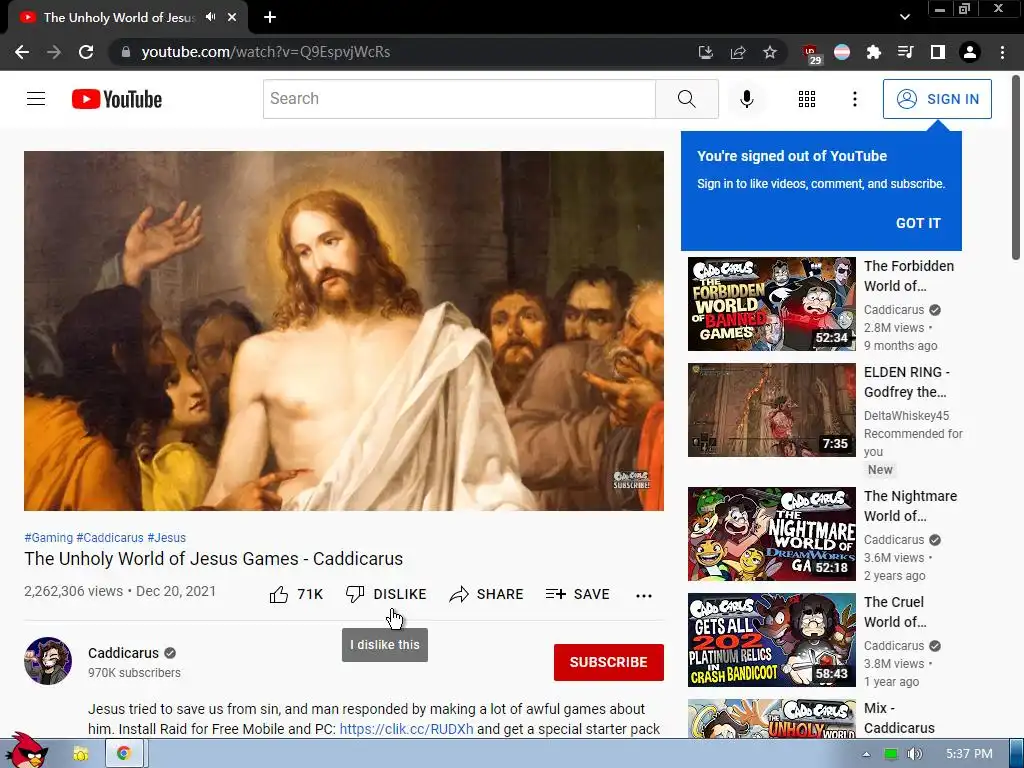Go back to the previous page
The height and width of the screenshot is (768, 1024).
tap(22, 52)
